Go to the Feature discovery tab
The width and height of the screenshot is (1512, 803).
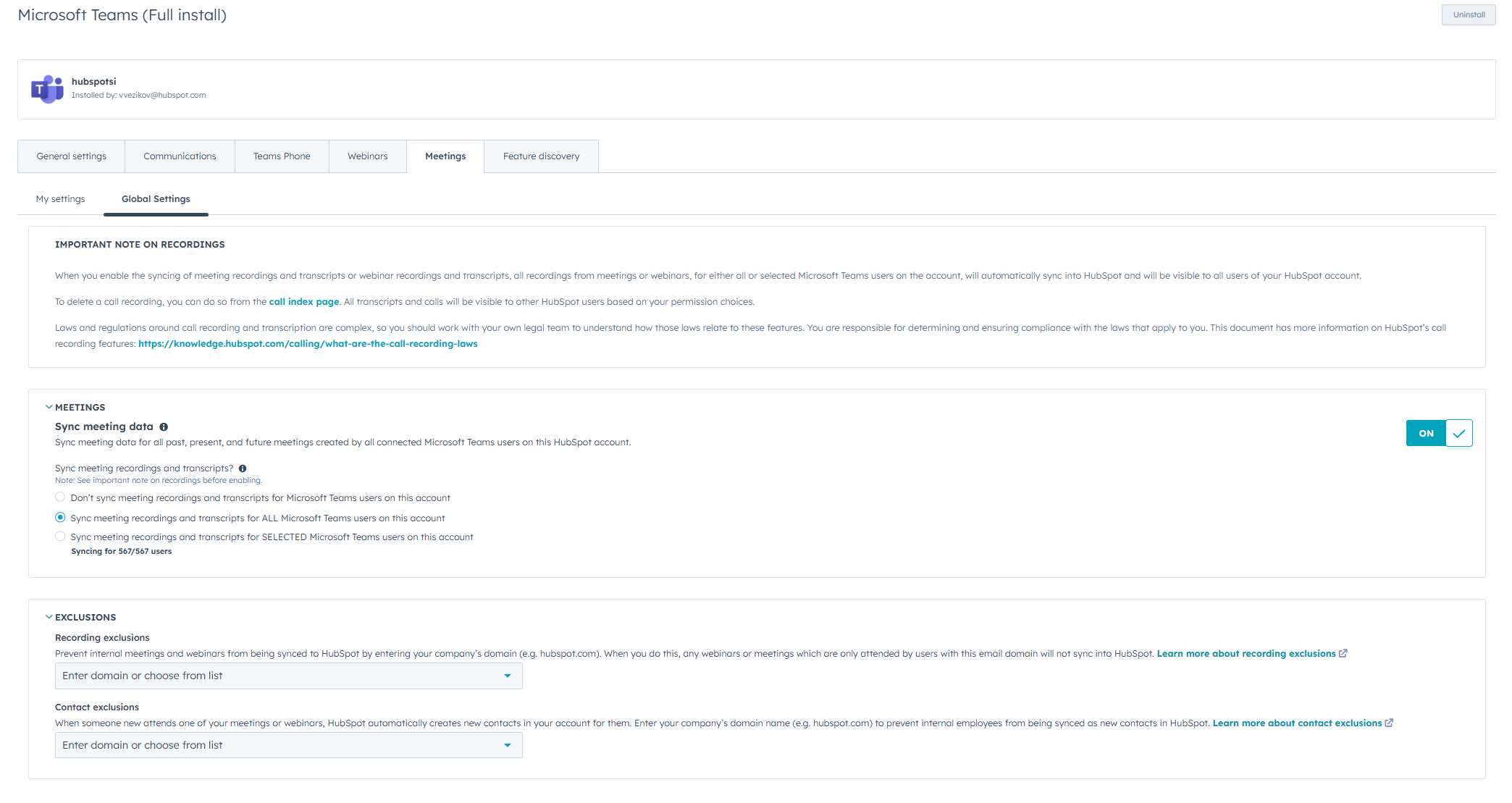(541, 156)
